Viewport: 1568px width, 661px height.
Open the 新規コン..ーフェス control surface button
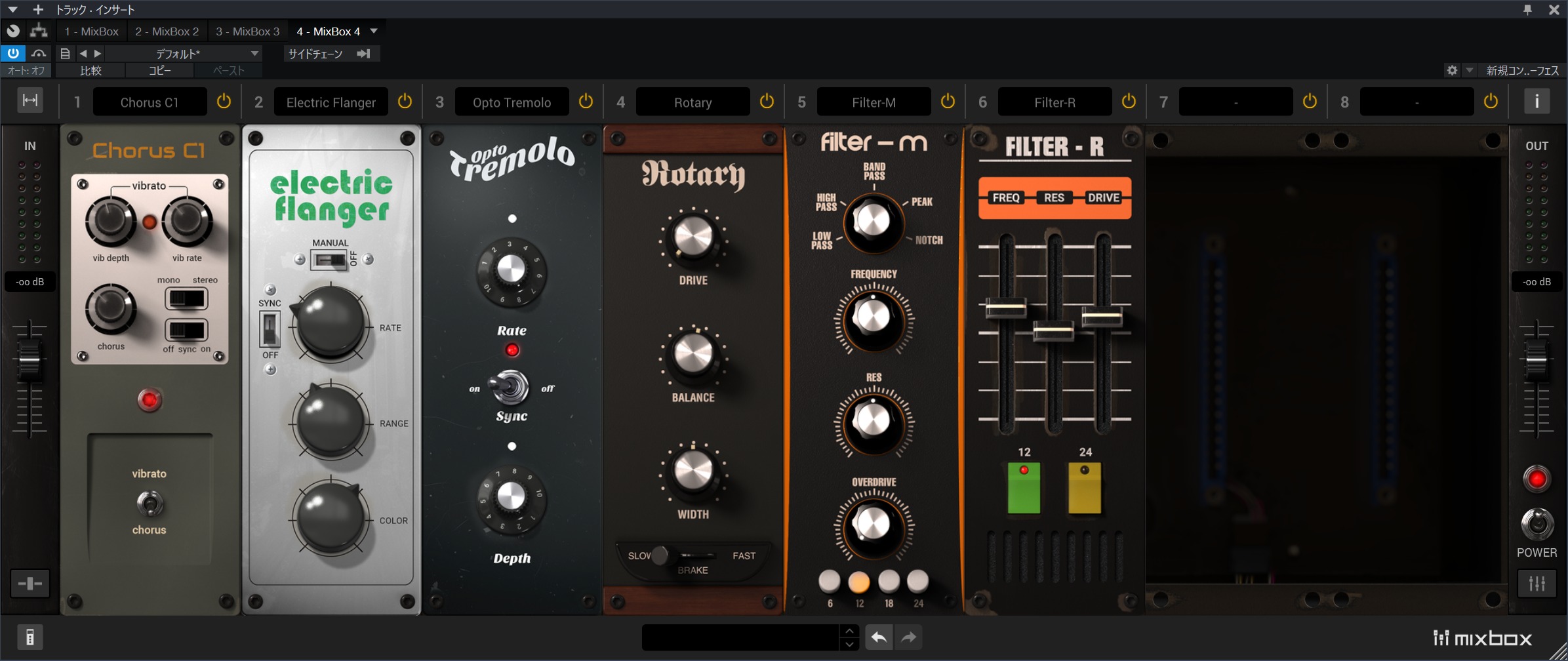click(1521, 70)
